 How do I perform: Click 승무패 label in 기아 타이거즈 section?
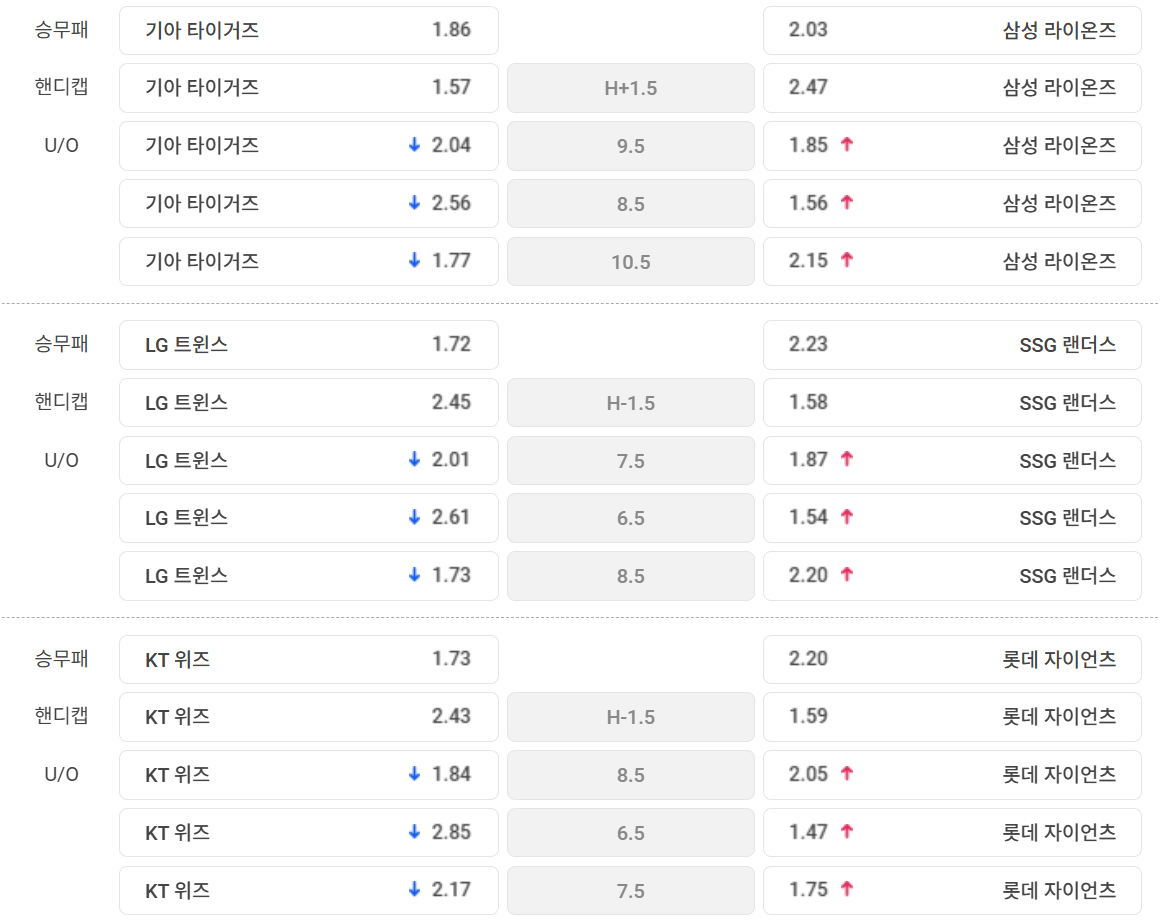61,30
